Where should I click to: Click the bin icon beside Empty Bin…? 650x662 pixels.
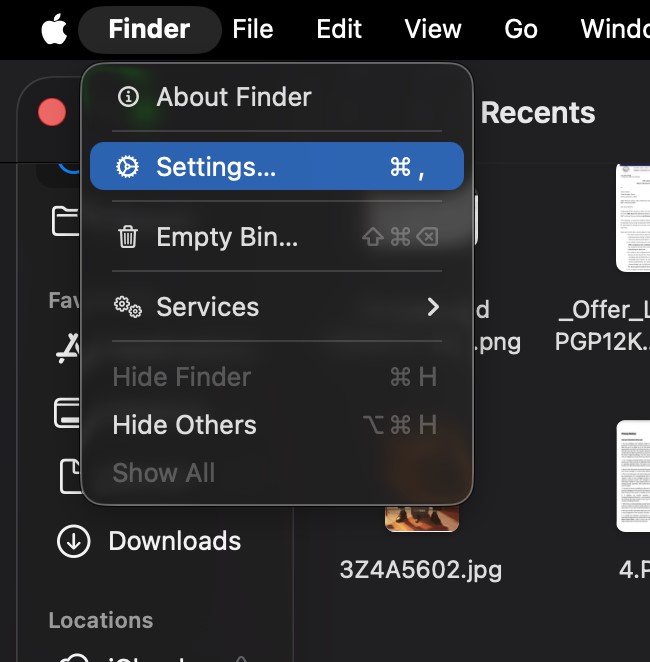pyautogui.click(x=127, y=236)
